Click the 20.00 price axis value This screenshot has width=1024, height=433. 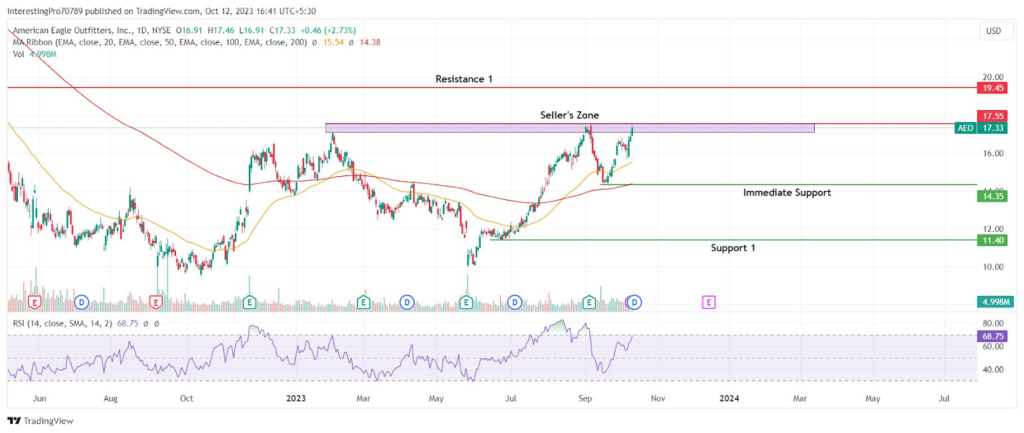click(x=993, y=76)
